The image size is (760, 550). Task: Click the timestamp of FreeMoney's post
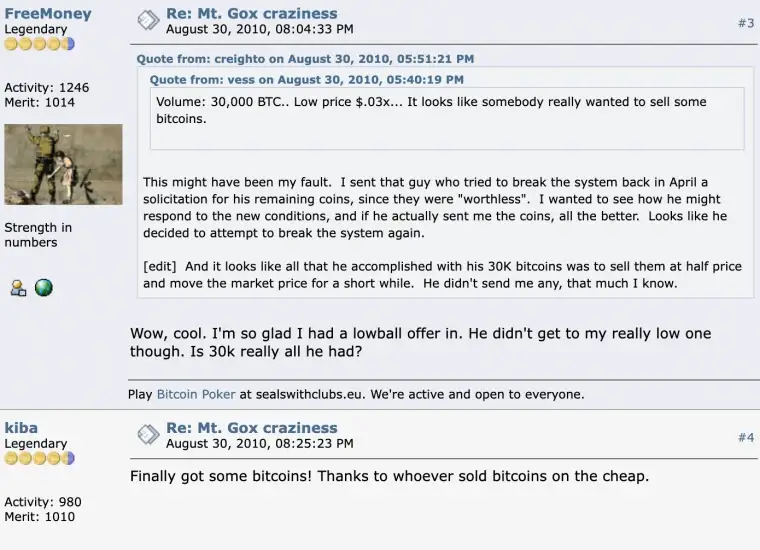(259, 30)
